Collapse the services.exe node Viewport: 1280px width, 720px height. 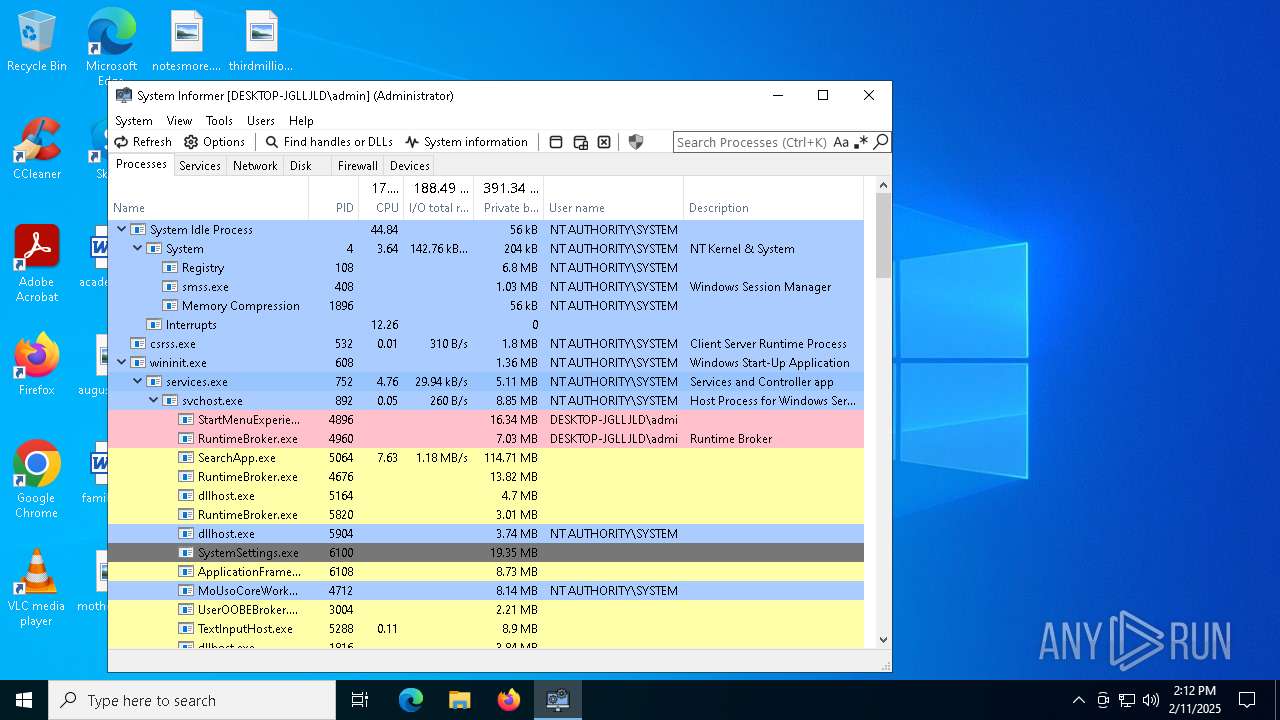click(x=138, y=381)
